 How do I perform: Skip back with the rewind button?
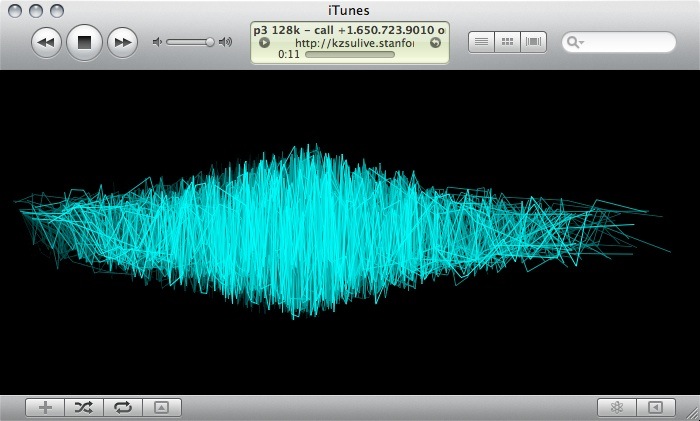46,42
